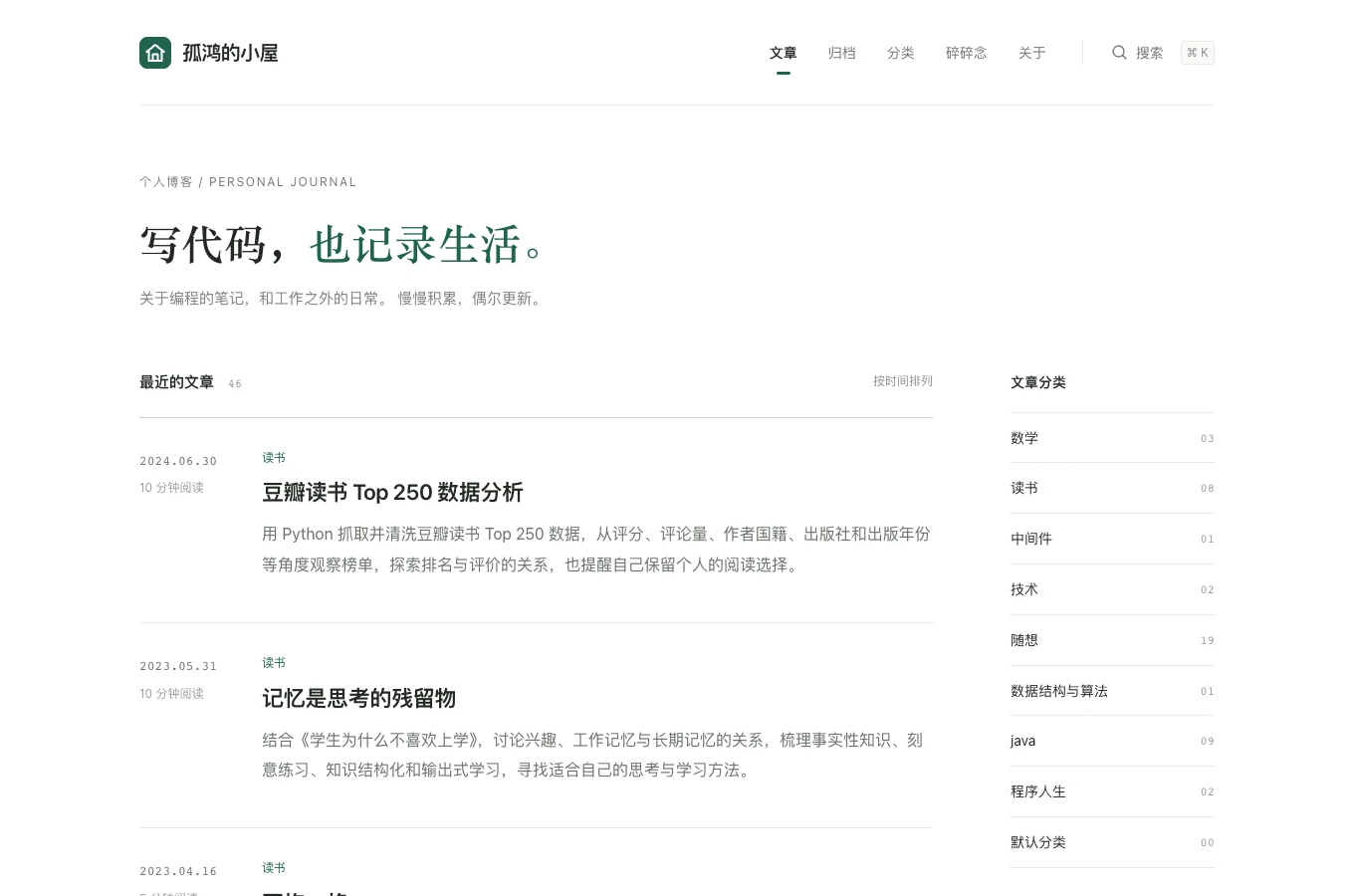Click the count 09 beside java
This screenshot has height=896, width=1354.
(x=1208, y=741)
